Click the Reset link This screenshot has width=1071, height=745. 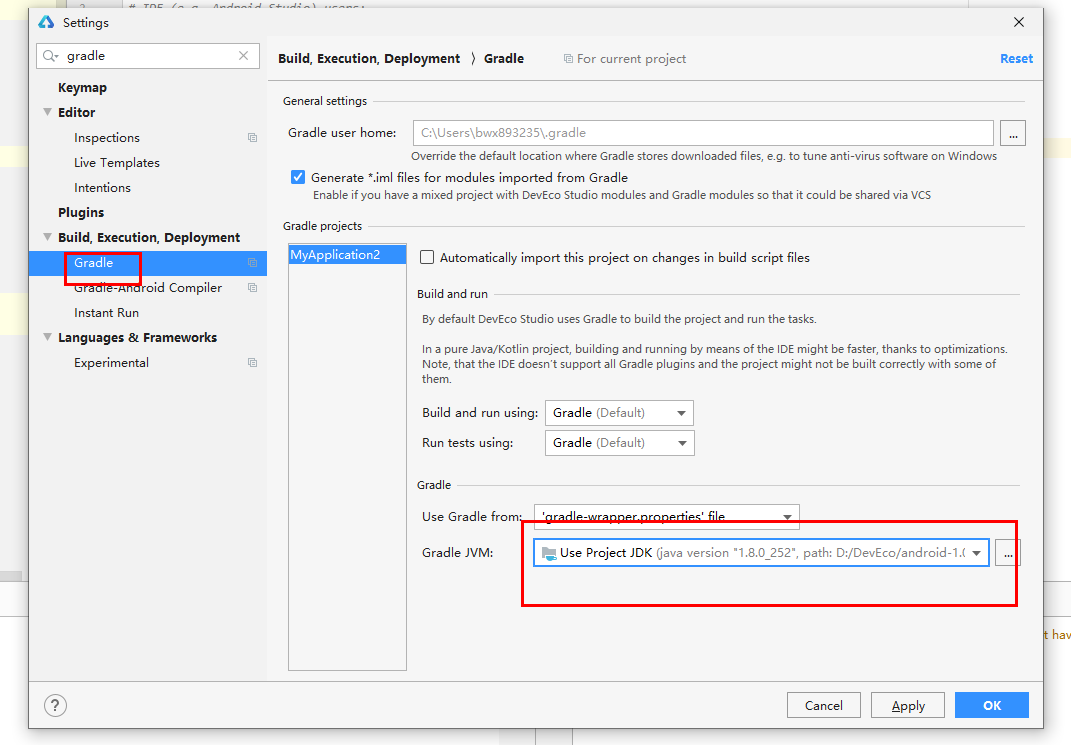(x=1016, y=59)
